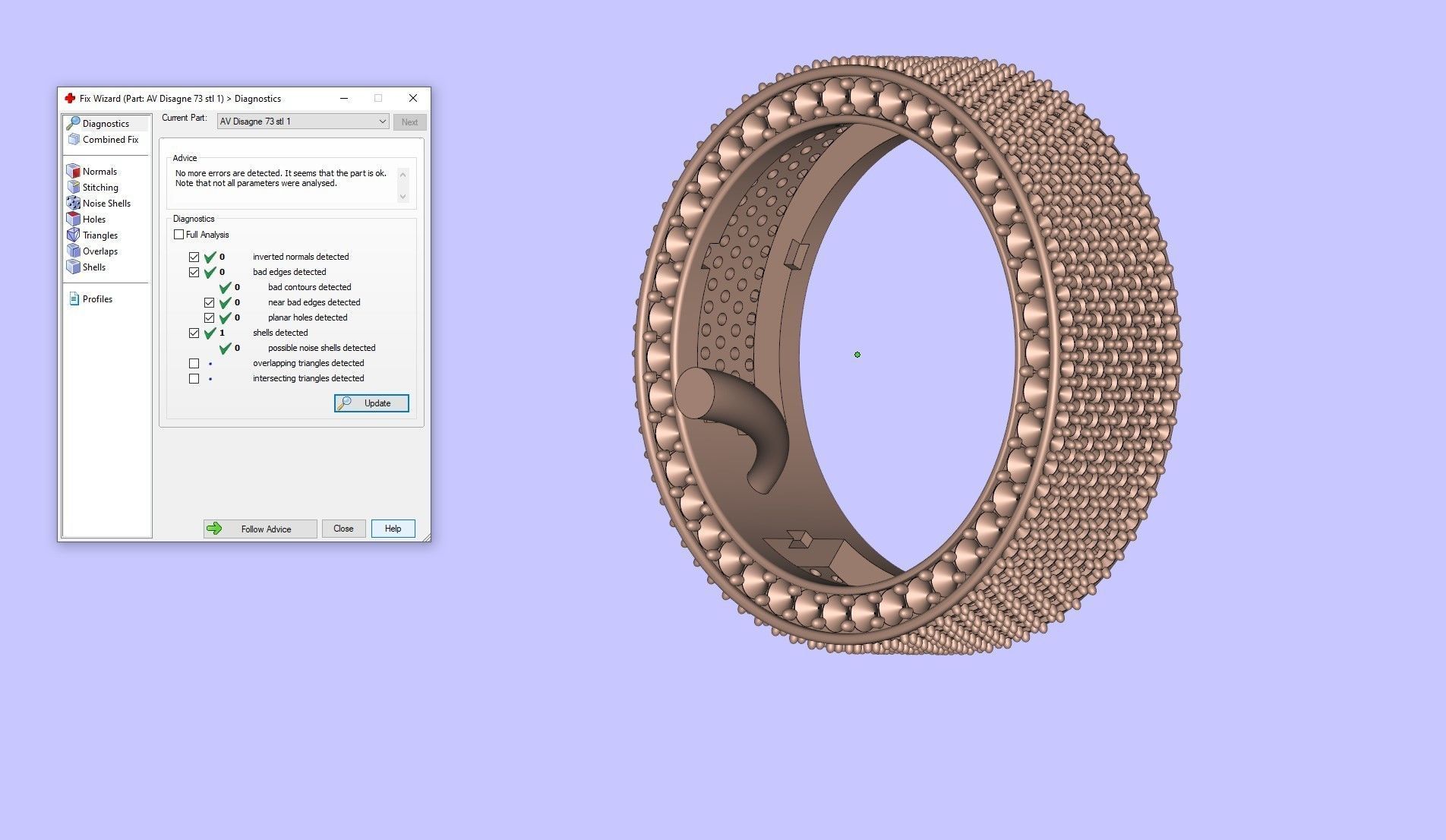
Task: Uncheck near bad edges detected checkbox
Action: pos(210,303)
